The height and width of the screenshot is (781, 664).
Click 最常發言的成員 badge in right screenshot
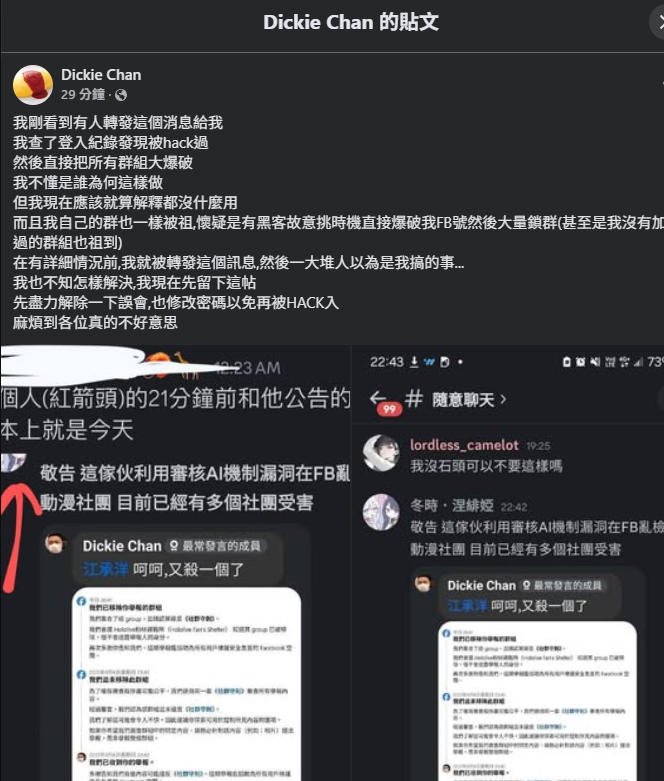tap(561, 585)
